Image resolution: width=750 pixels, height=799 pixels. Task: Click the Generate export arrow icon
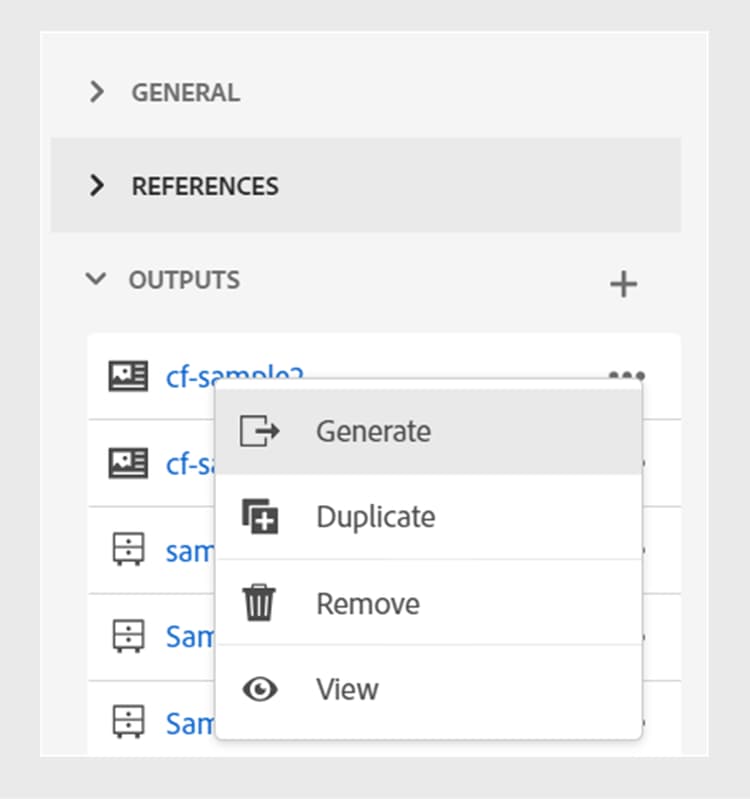[260, 431]
